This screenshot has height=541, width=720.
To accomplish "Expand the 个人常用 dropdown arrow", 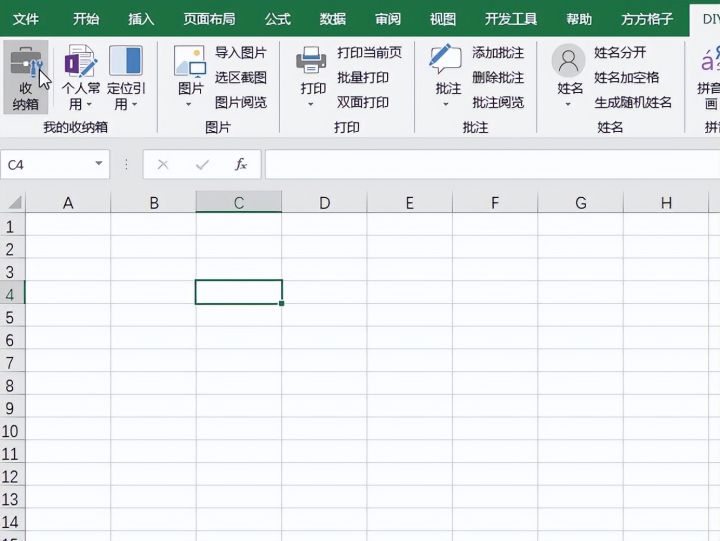I will (89, 105).
